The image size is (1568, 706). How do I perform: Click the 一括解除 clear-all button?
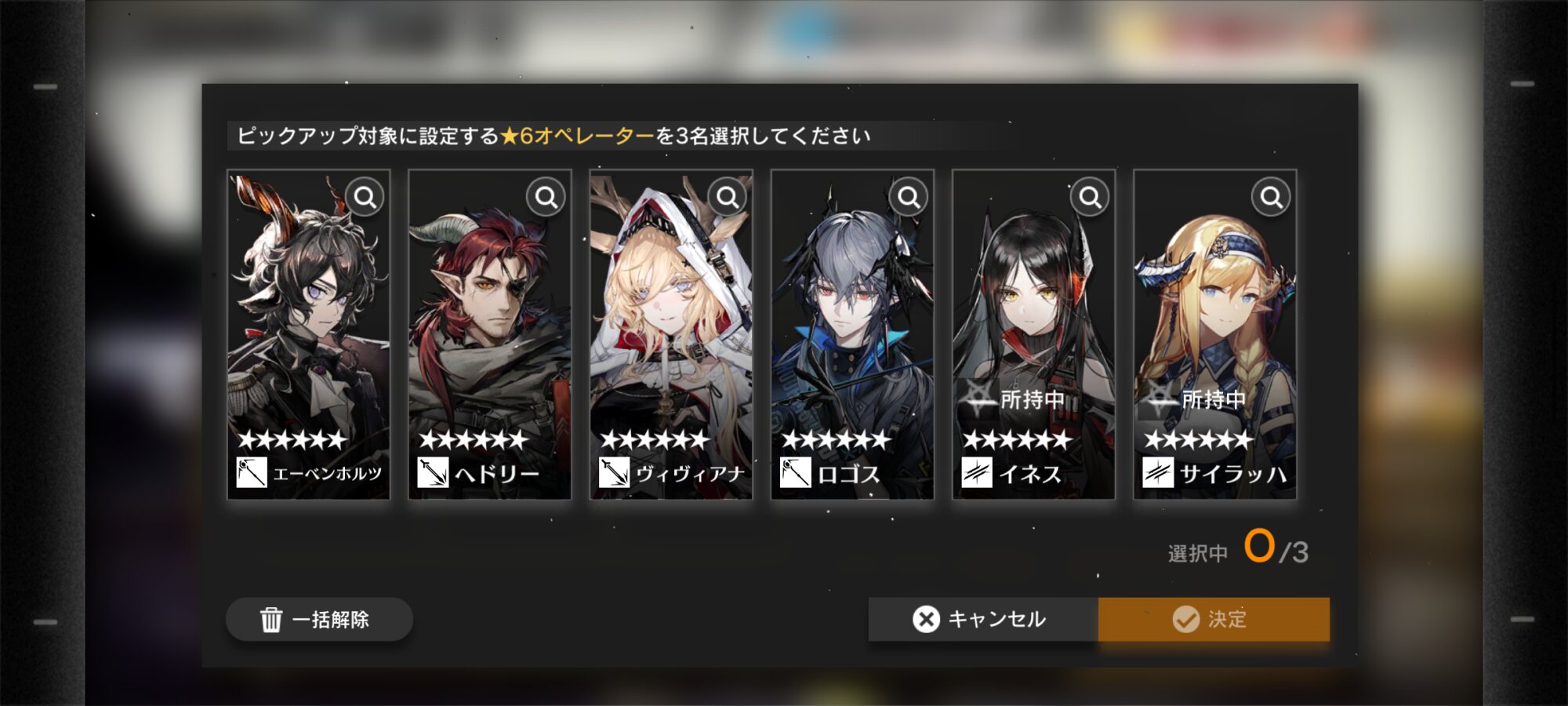[x=319, y=619]
